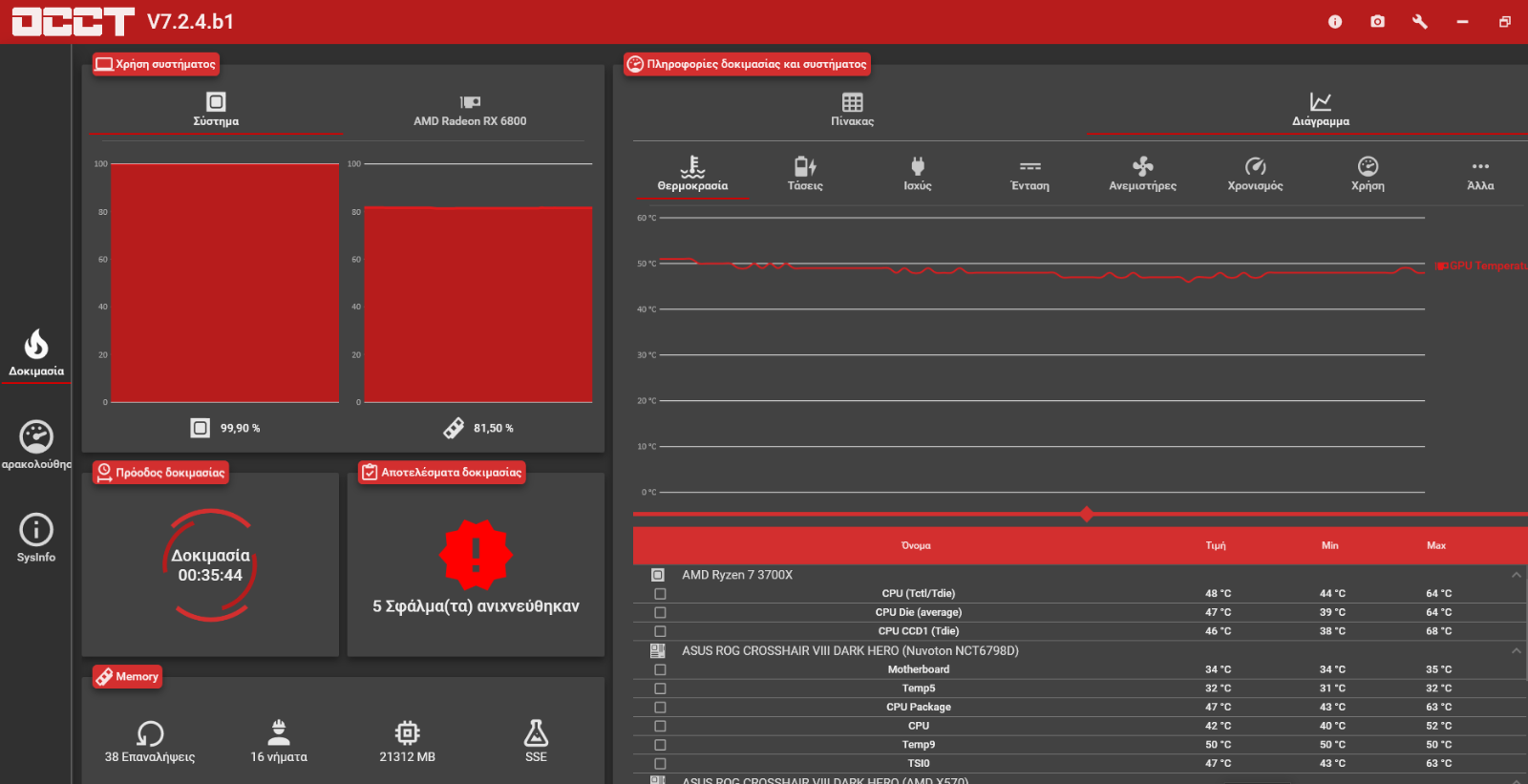The image size is (1528, 784).
Task: Switch to the AMD Radeon RX 6800 tab
Action: click(470, 110)
